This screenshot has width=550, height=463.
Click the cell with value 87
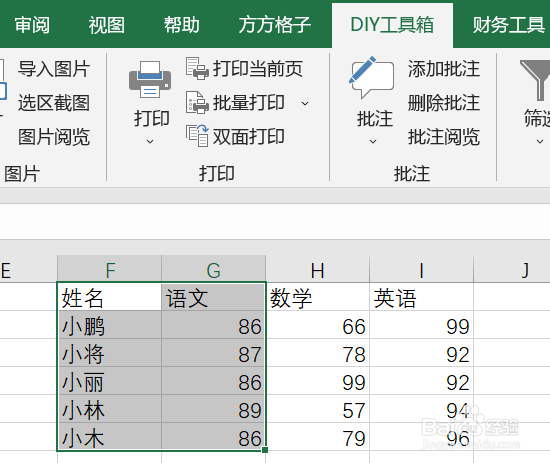(213, 353)
